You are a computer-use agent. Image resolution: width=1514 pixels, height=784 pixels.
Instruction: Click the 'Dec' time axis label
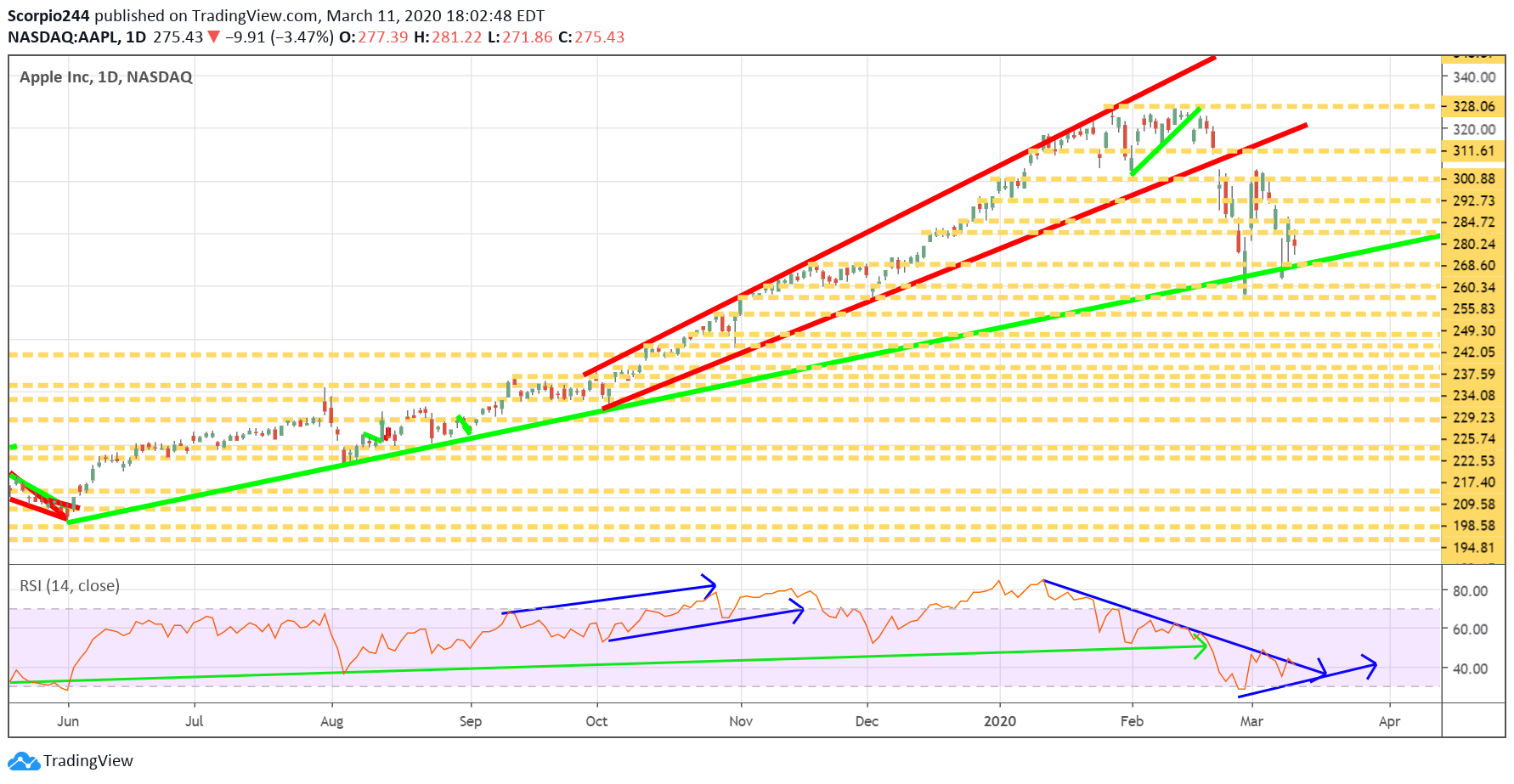click(867, 721)
